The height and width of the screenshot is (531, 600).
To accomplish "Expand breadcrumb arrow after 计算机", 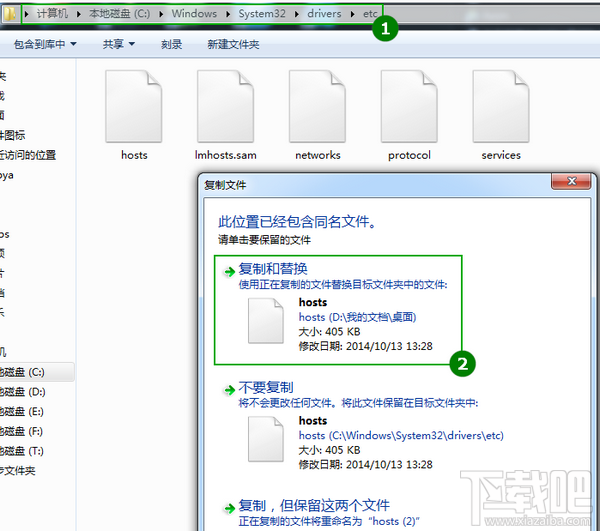I will coord(78,14).
